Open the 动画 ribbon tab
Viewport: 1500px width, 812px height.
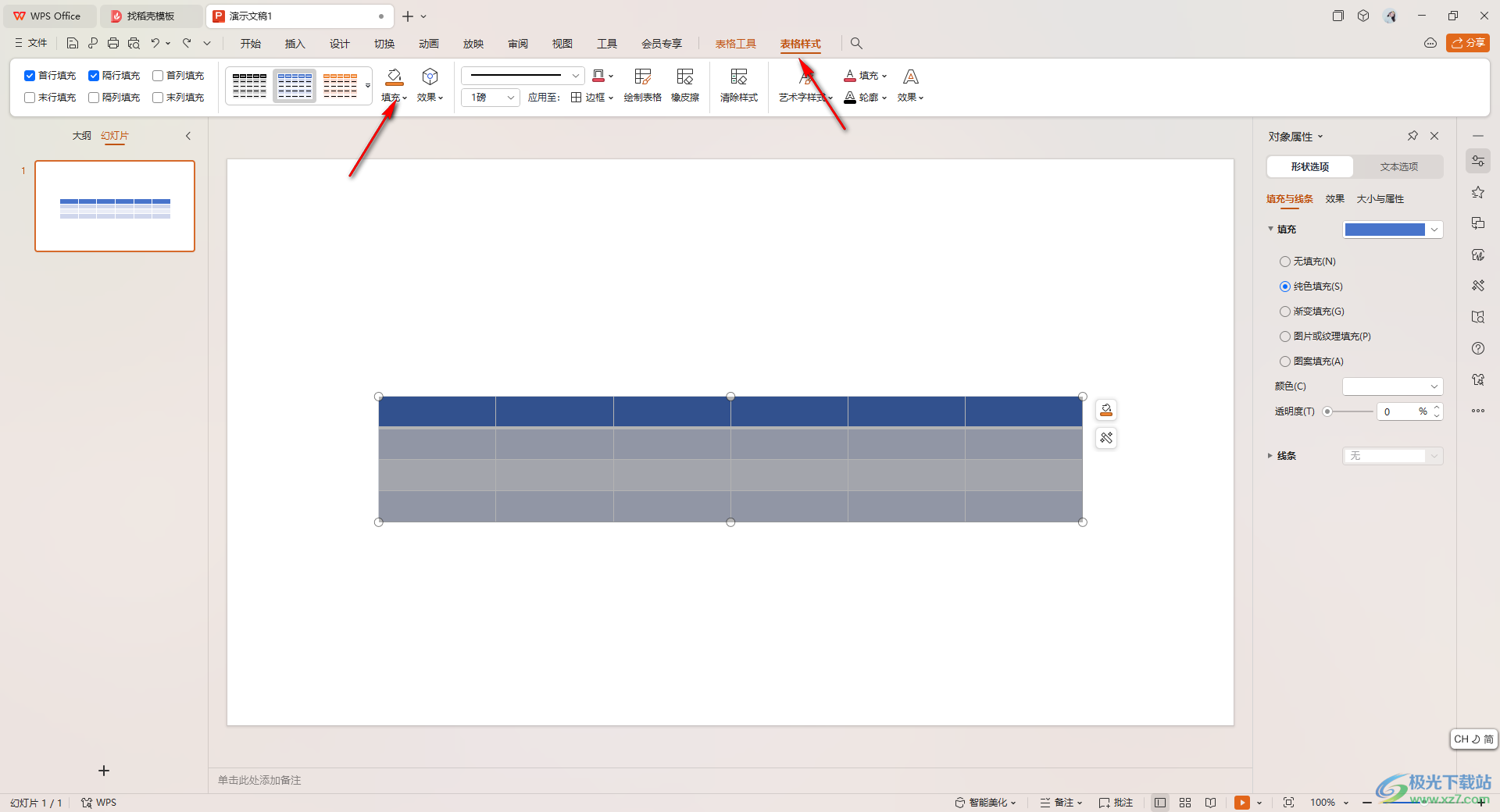point(429,44)
